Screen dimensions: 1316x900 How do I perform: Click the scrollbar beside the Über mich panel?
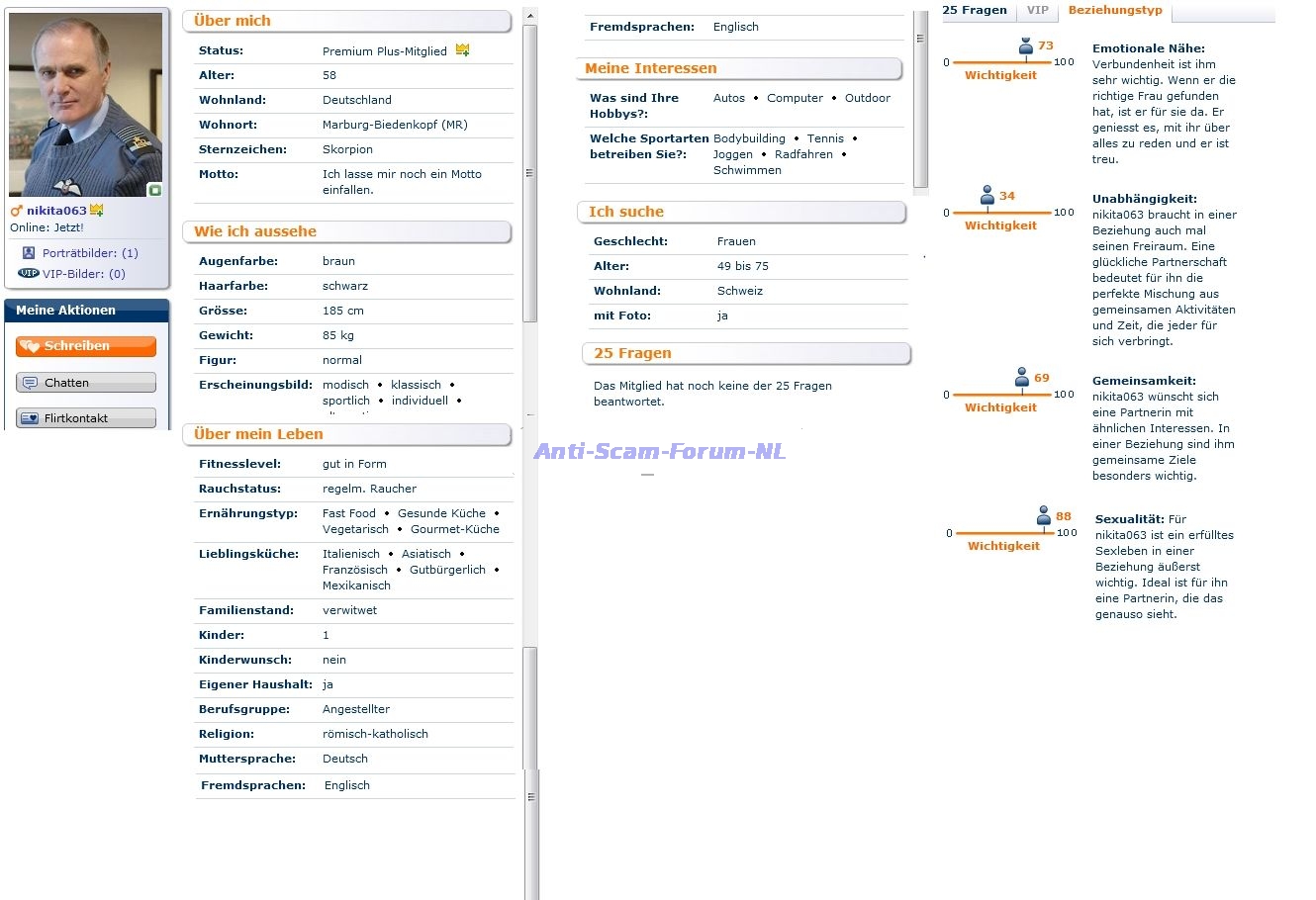tap(529, 173)
